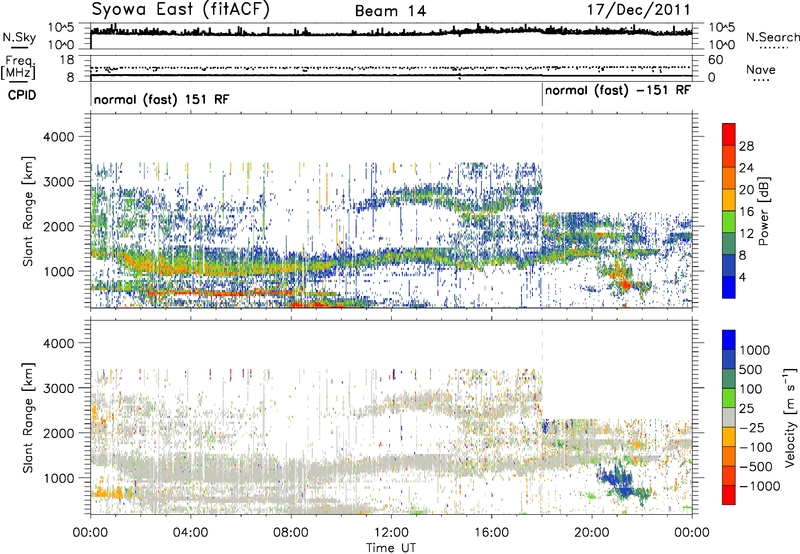Click the dashed CPID change marker at 18:00
800x554 pixels.
pyautogui.click(x=542, y=212)
